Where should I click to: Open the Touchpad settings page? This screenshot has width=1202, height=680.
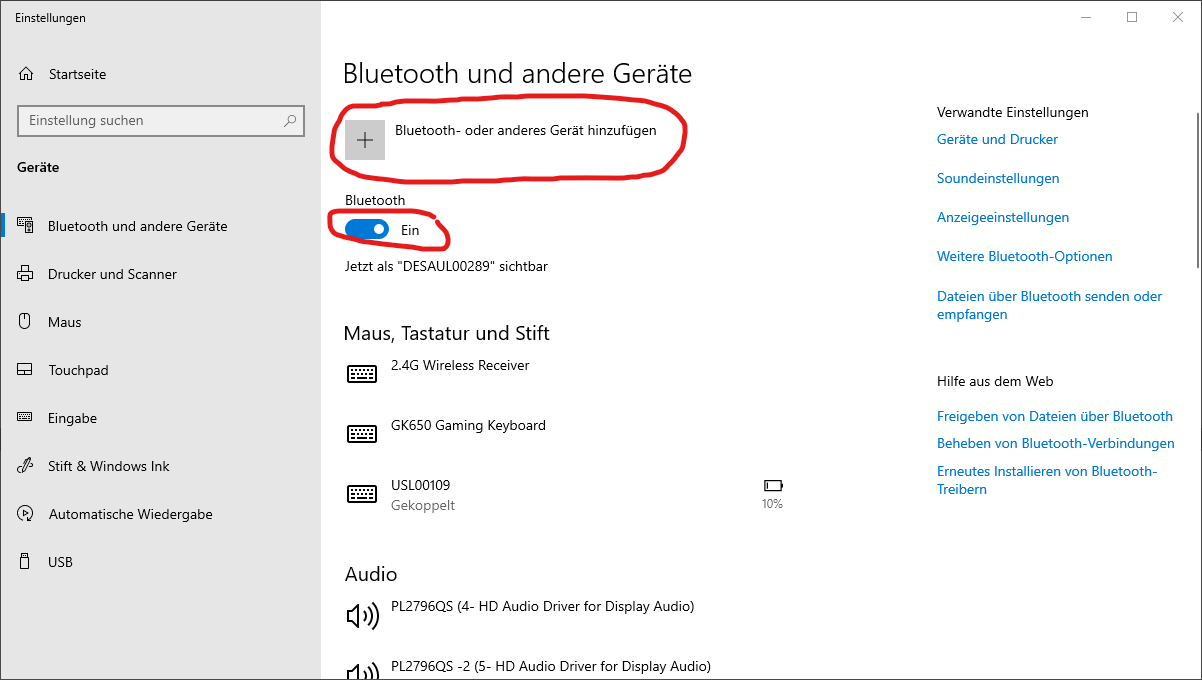[78, 370]
